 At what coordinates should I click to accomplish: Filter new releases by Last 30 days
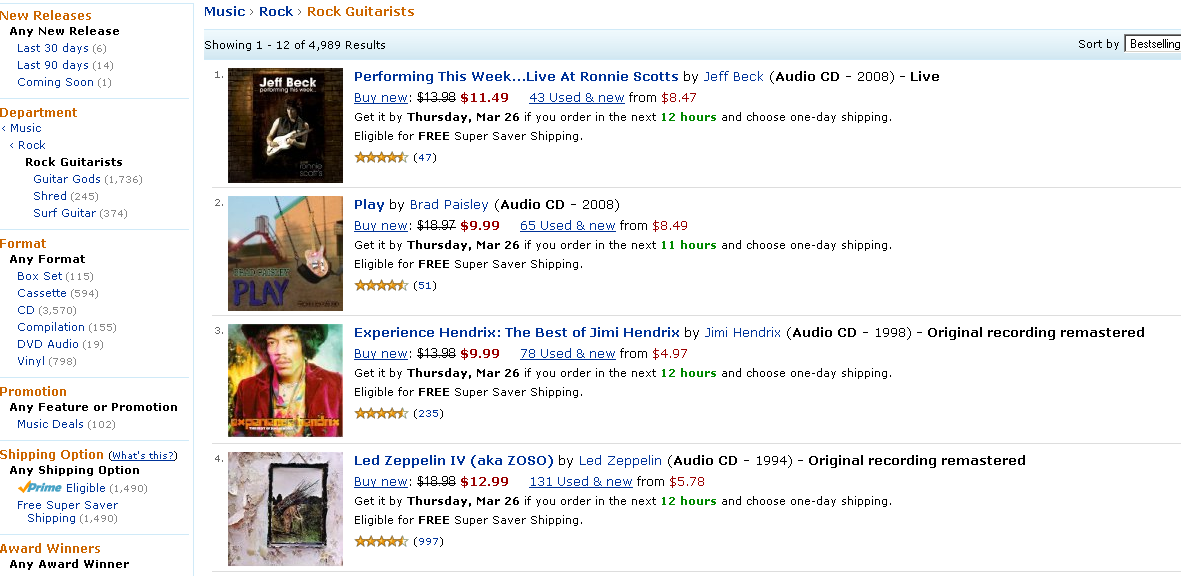coord(53,48)
